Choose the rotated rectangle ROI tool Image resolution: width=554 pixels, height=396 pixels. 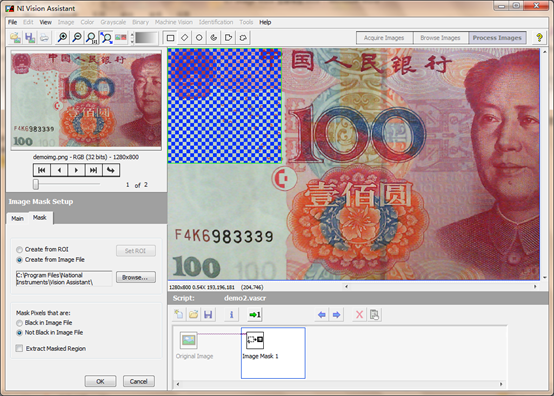point(184,38)
